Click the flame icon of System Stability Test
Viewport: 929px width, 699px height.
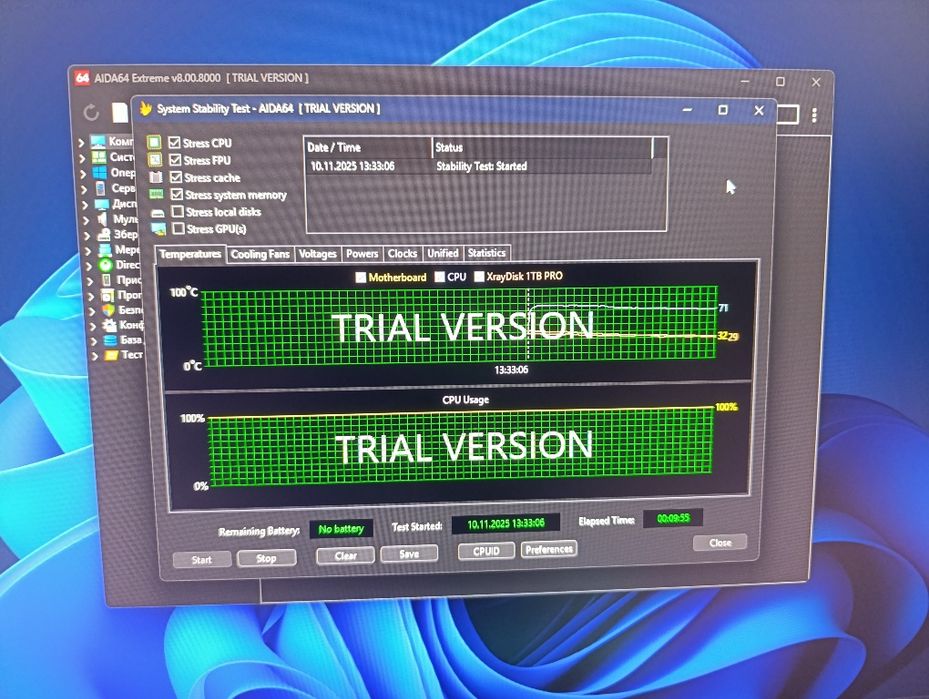coord(145,108)
